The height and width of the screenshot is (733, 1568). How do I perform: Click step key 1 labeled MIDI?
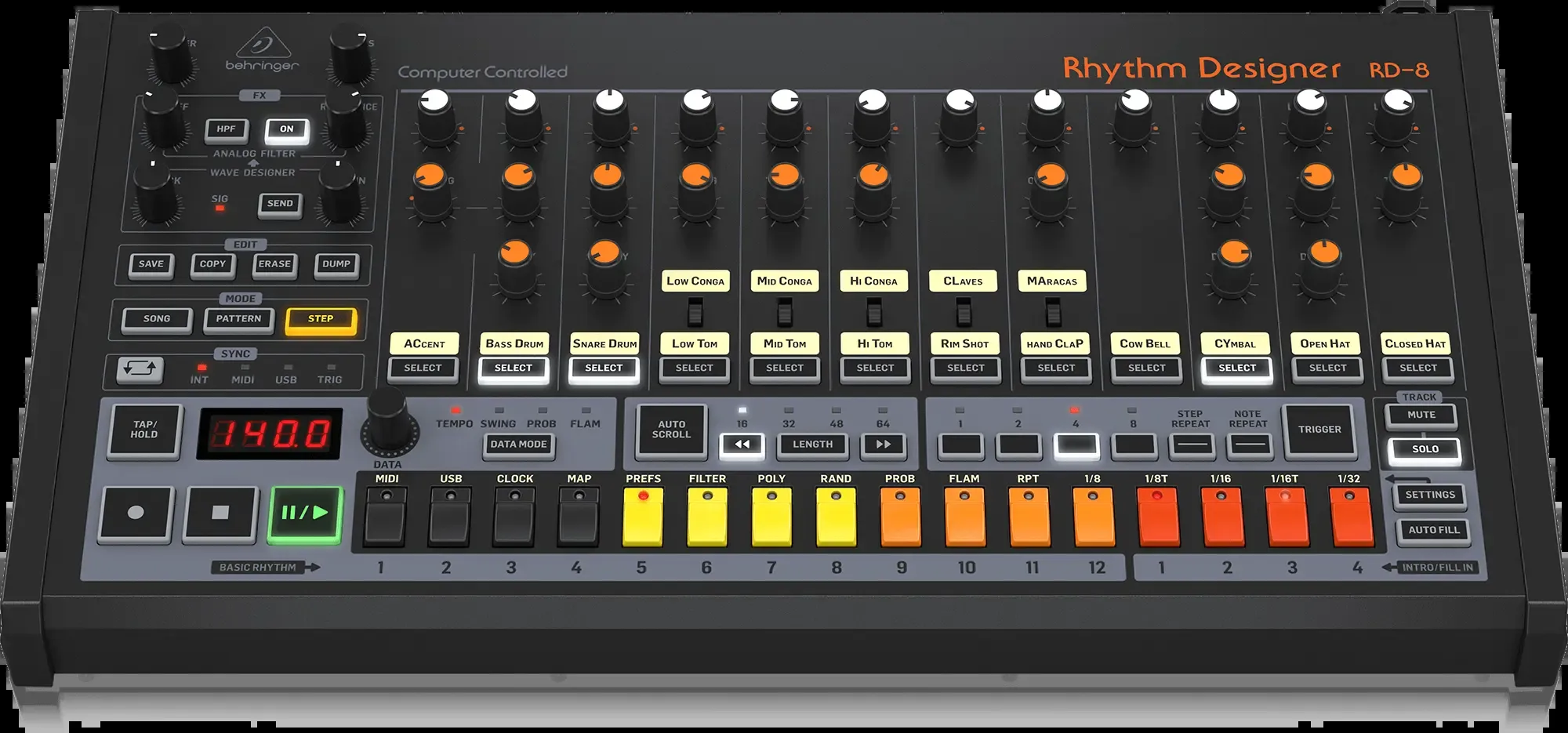[386, 517]
